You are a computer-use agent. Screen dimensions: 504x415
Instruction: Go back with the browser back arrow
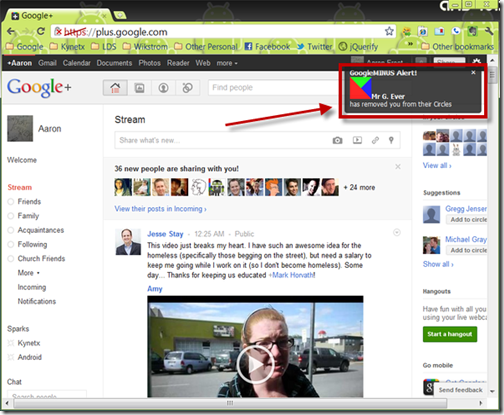click(x=11, y=32)
